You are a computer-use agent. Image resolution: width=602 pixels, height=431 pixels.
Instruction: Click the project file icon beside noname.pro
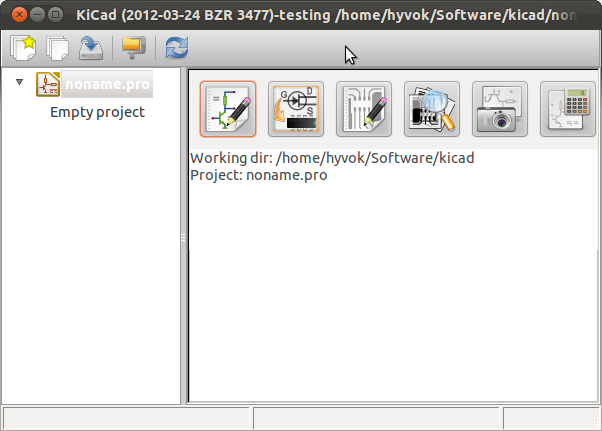click(48, 84)
